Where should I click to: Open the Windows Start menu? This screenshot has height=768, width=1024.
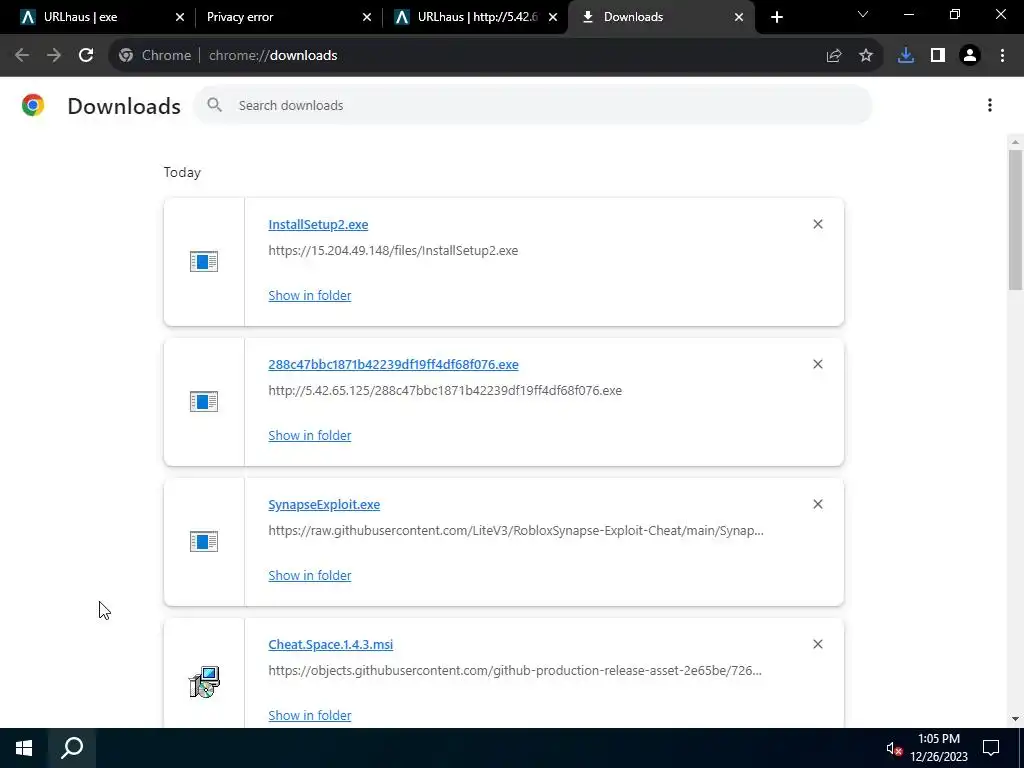(x=24, y=748)
